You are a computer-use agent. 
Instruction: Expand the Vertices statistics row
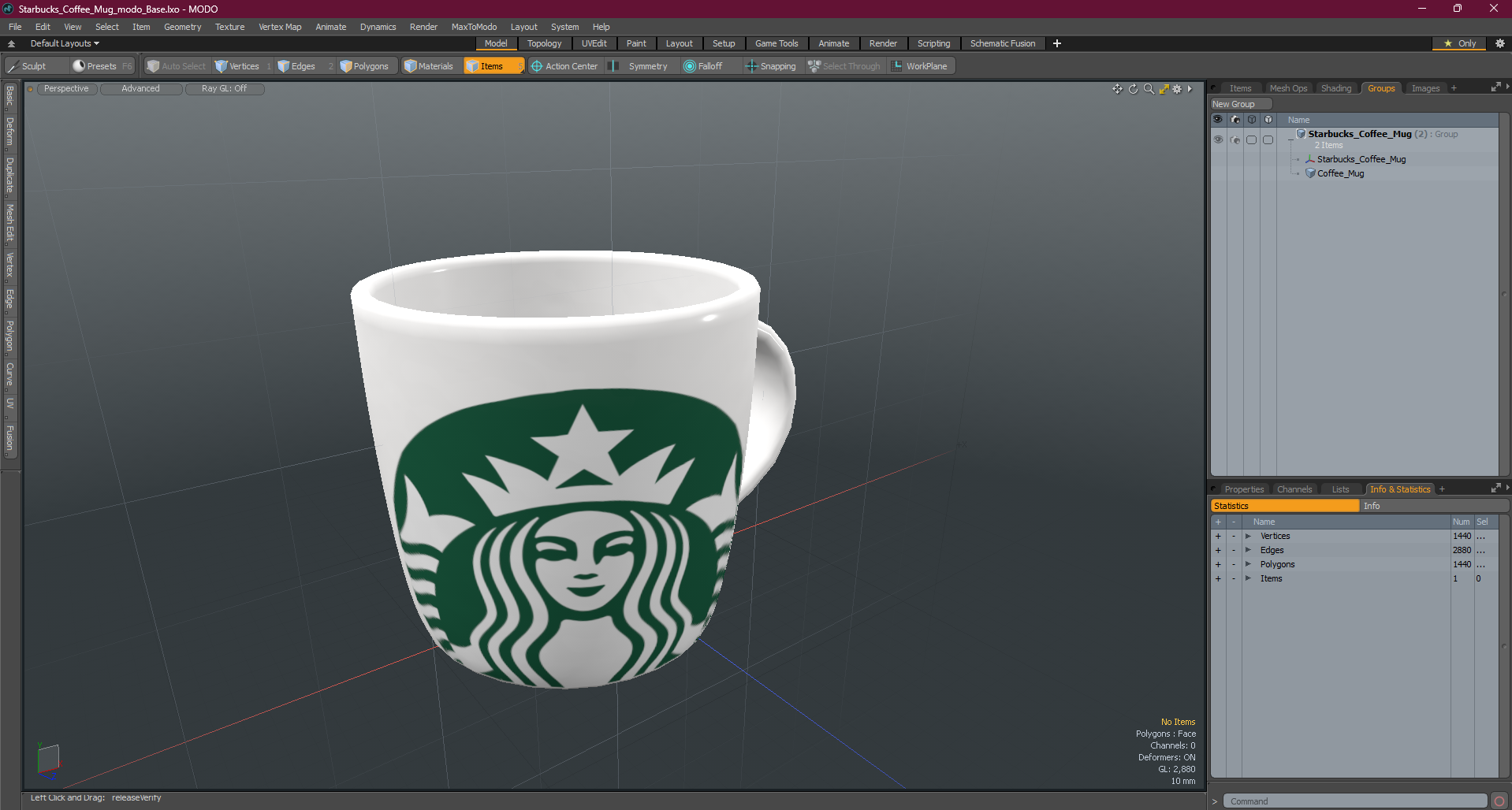(x=1248, y=536)
